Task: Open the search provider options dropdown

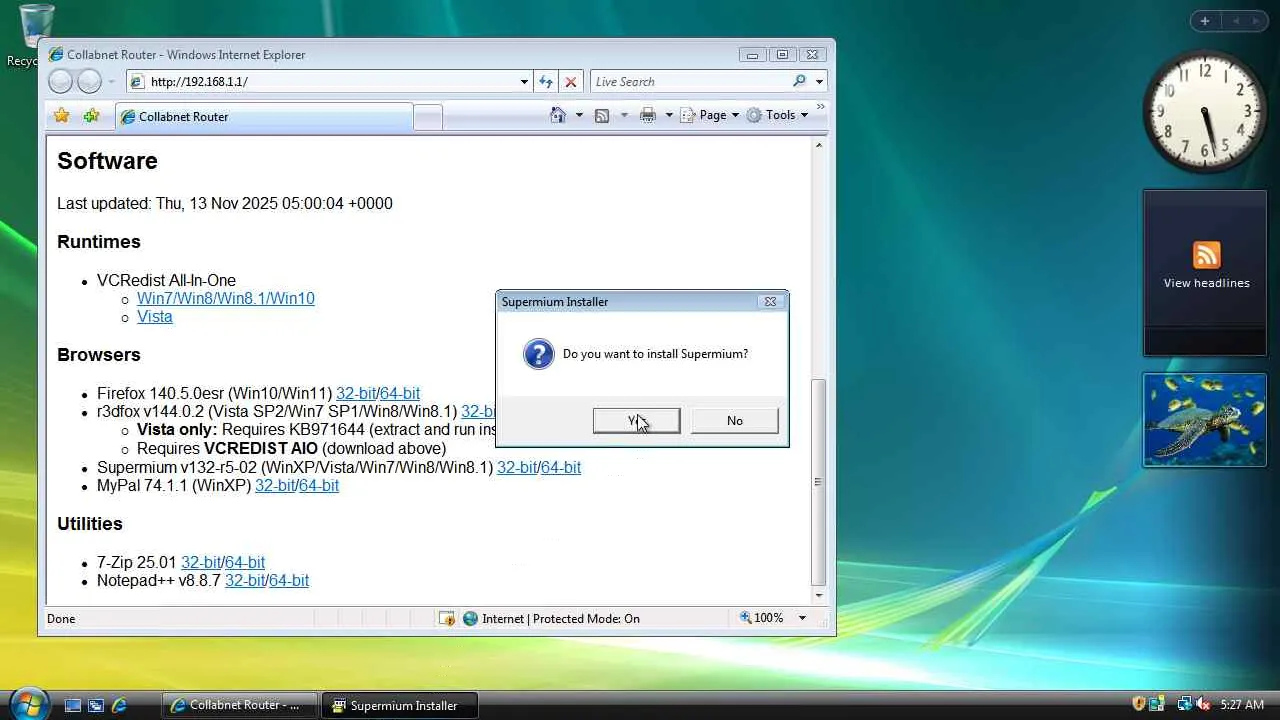Action: (819, 82)
